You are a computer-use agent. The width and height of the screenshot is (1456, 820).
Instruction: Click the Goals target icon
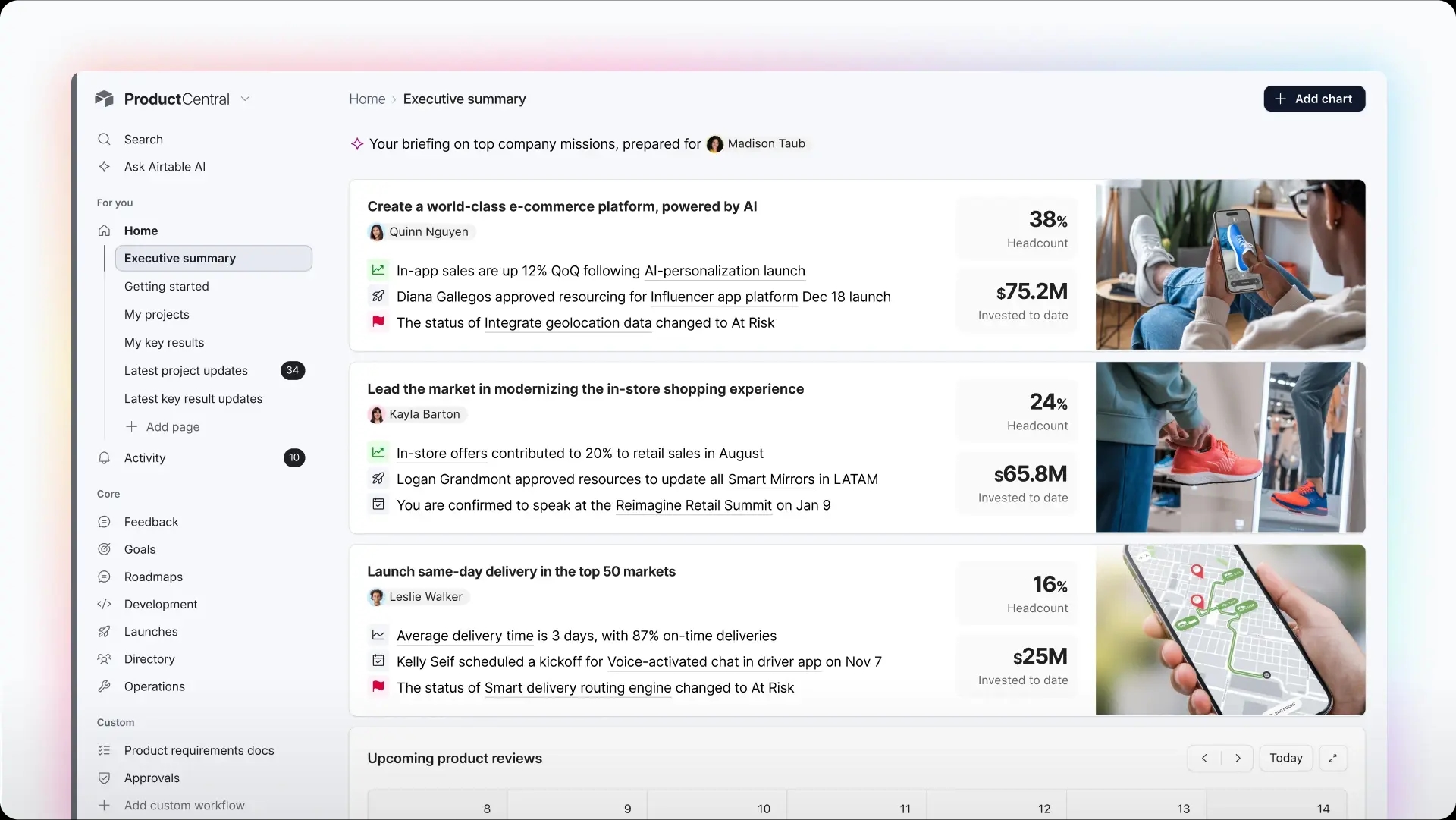(104, 549)
